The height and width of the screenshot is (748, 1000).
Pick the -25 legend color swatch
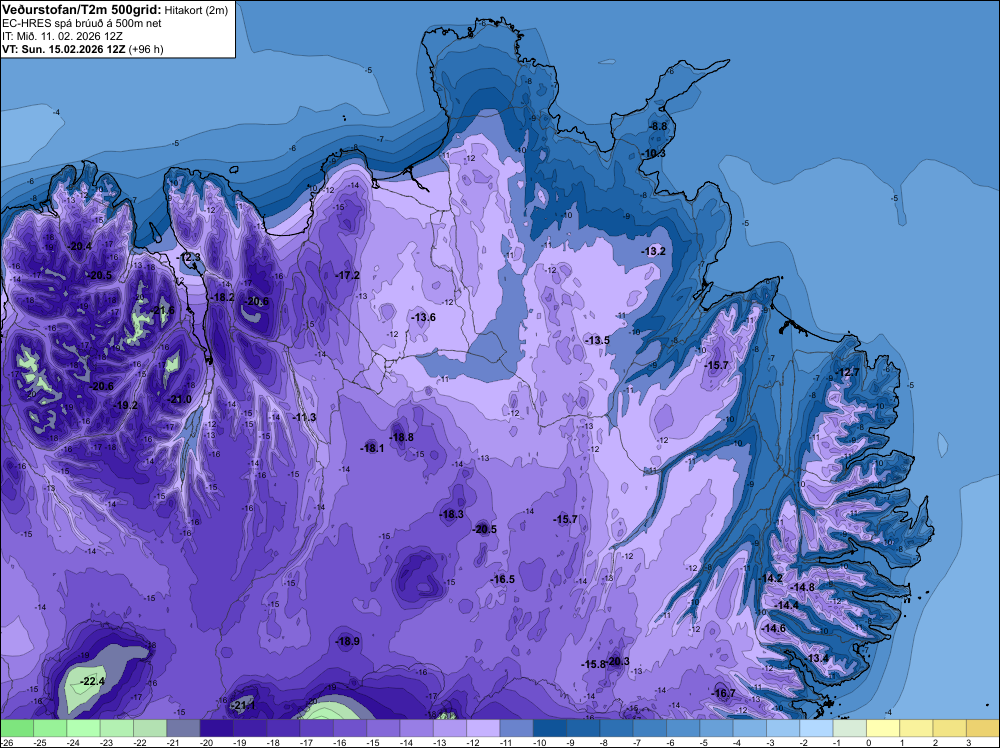coord(50,728)
